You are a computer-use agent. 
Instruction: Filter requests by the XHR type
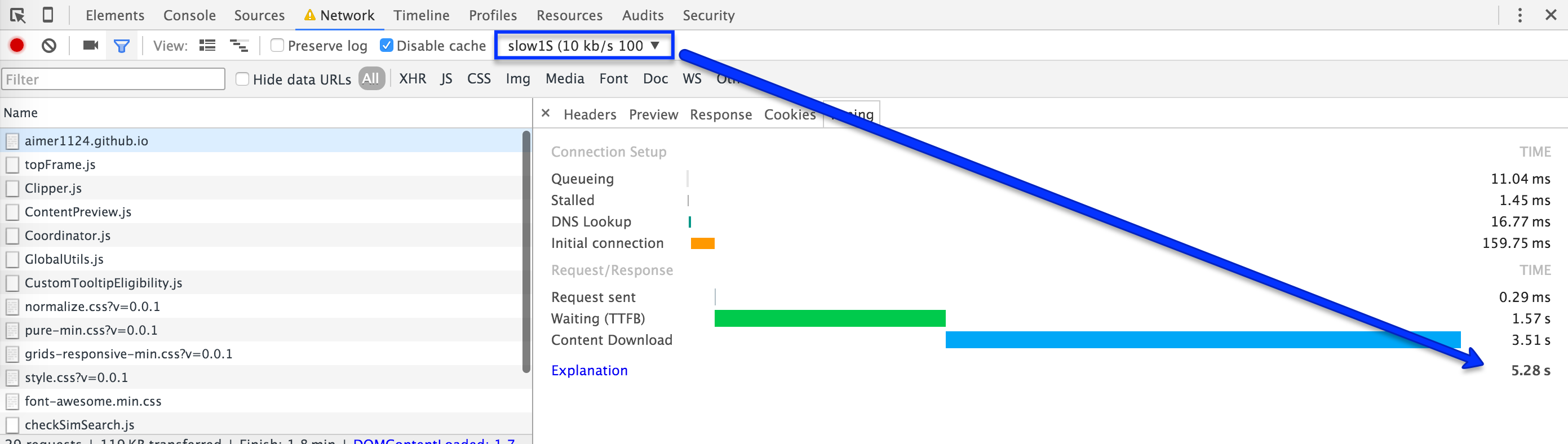coord(412,79)
